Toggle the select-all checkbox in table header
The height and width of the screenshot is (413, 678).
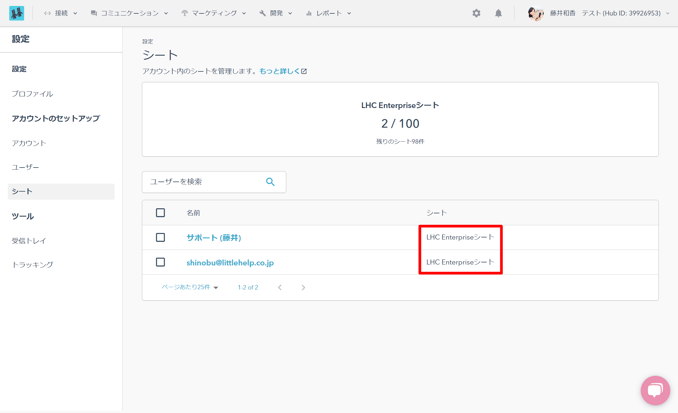tap(160, 213)
